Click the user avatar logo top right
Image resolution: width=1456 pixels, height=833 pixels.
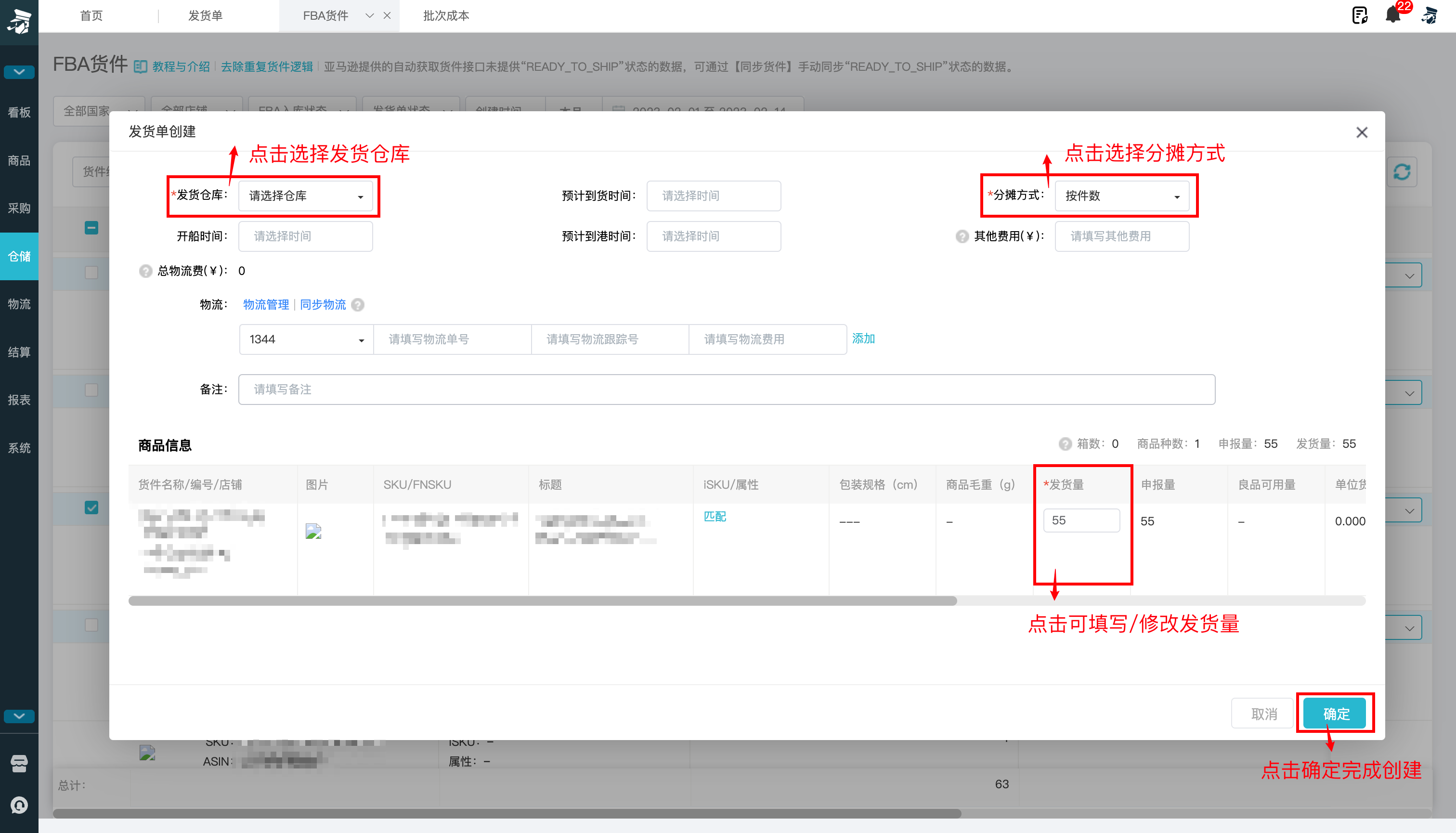point(1430,15)
